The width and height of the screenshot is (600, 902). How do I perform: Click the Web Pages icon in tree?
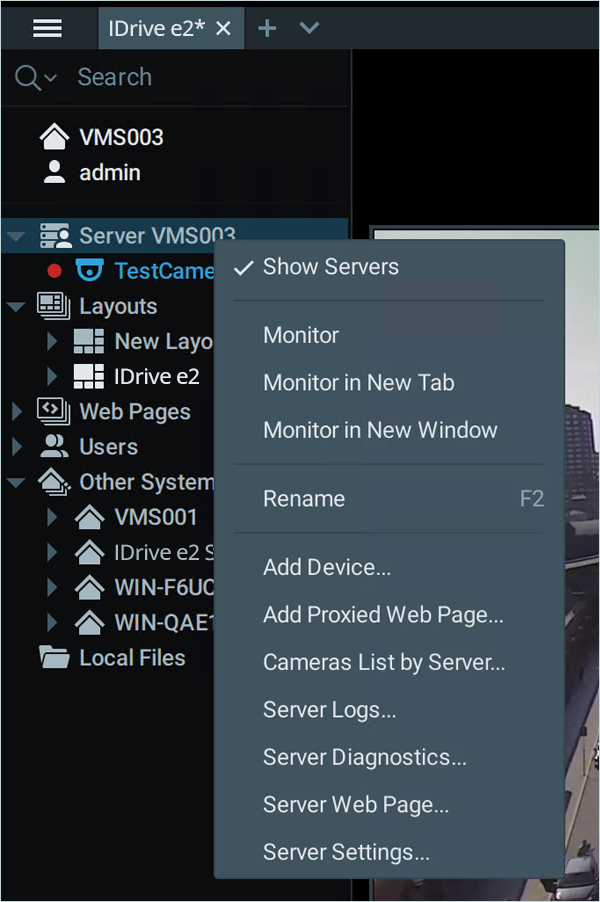pyautogui.click(x=54, y=411)
